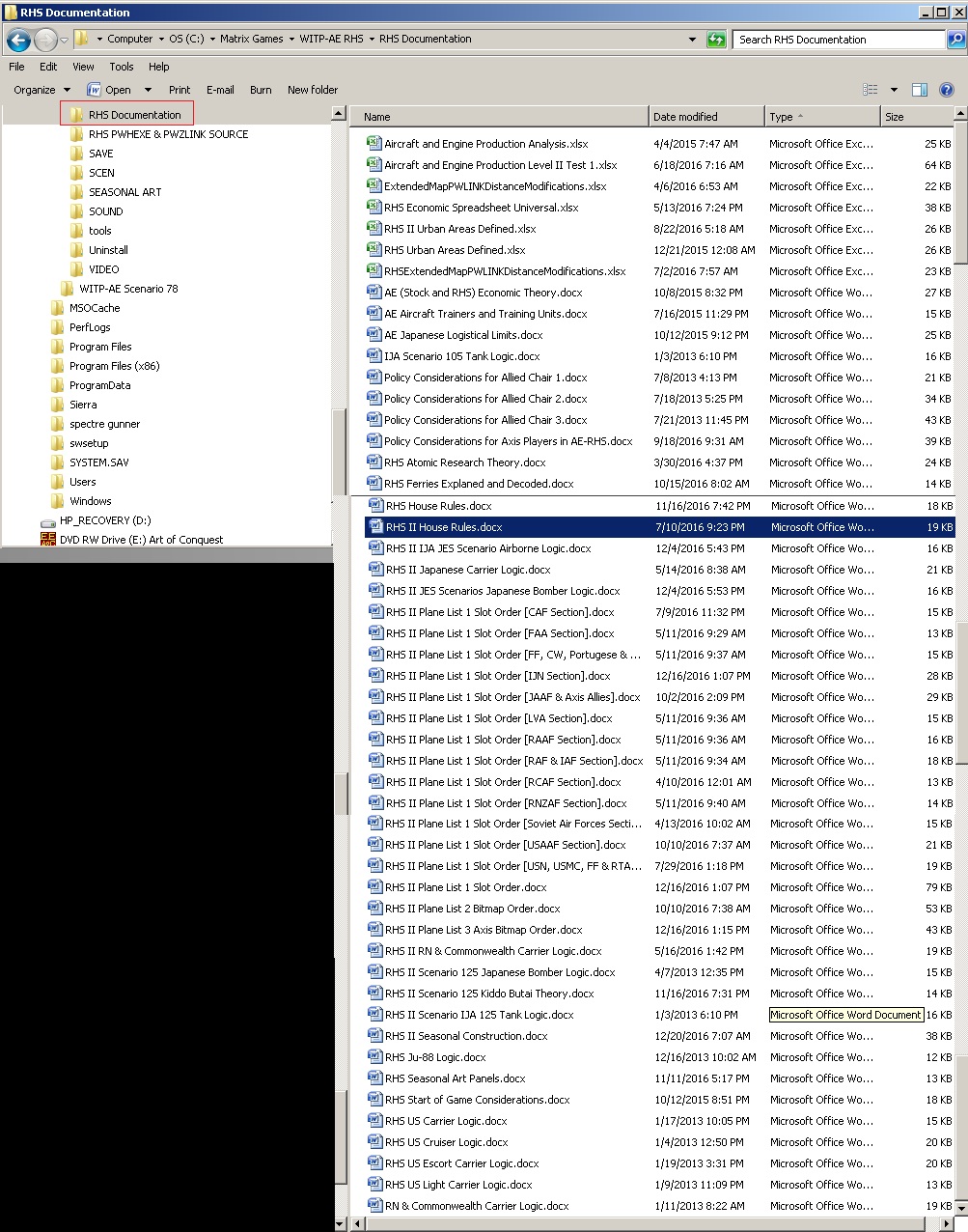Screen dimensions: 968x1232
Task: Select RHS US Escort Carrier Logic.docx file
Action: tap(659, 1163)
